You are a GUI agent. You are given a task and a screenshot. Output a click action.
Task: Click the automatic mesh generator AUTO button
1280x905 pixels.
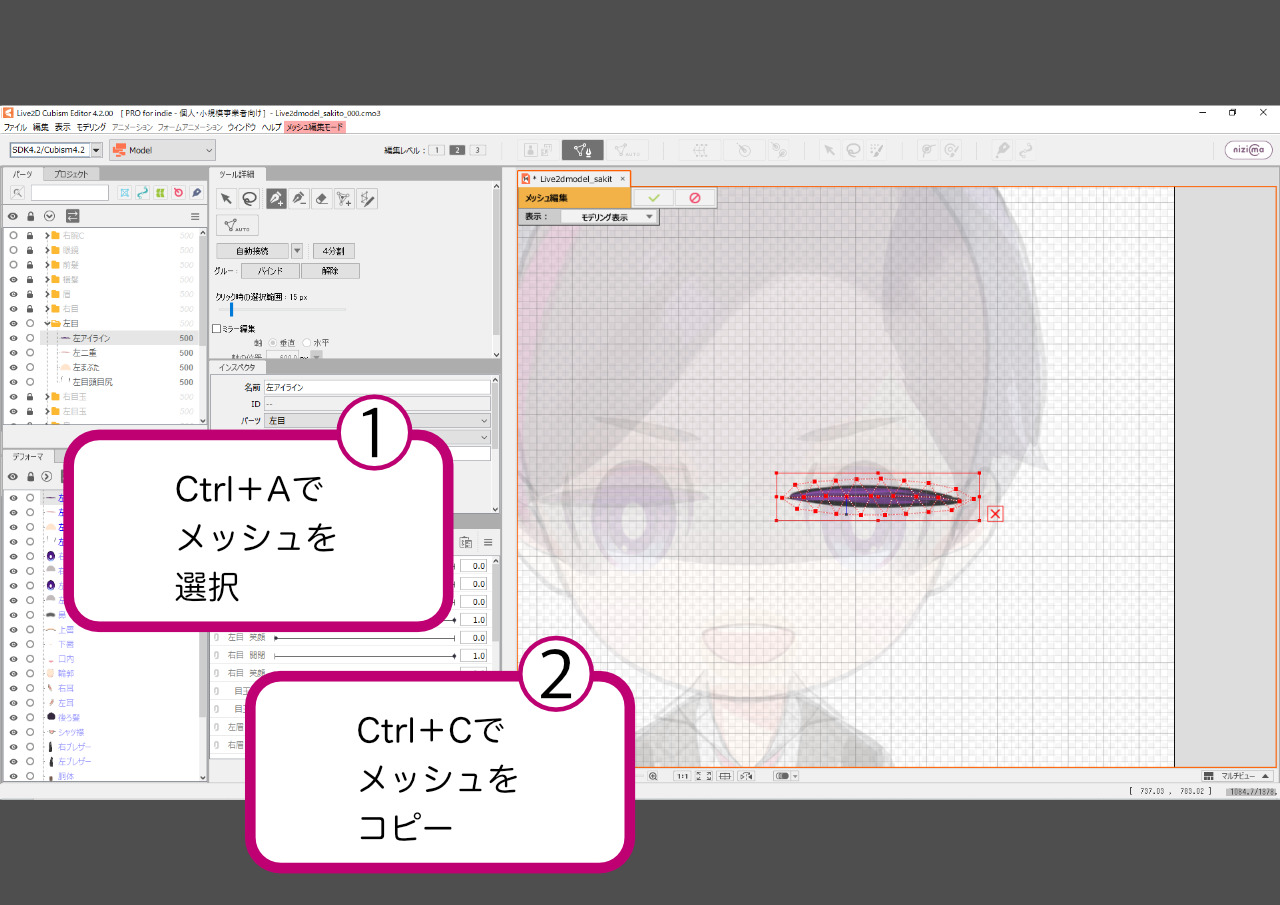click(x=237, y=225)
